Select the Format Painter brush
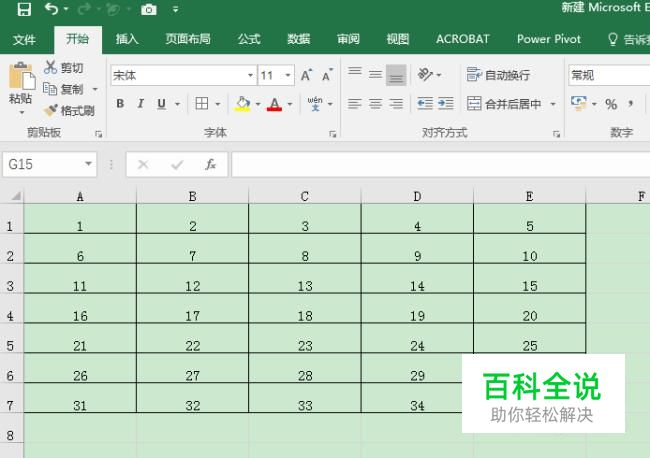Viewport: 650px width, 458px height. point(69,111)
